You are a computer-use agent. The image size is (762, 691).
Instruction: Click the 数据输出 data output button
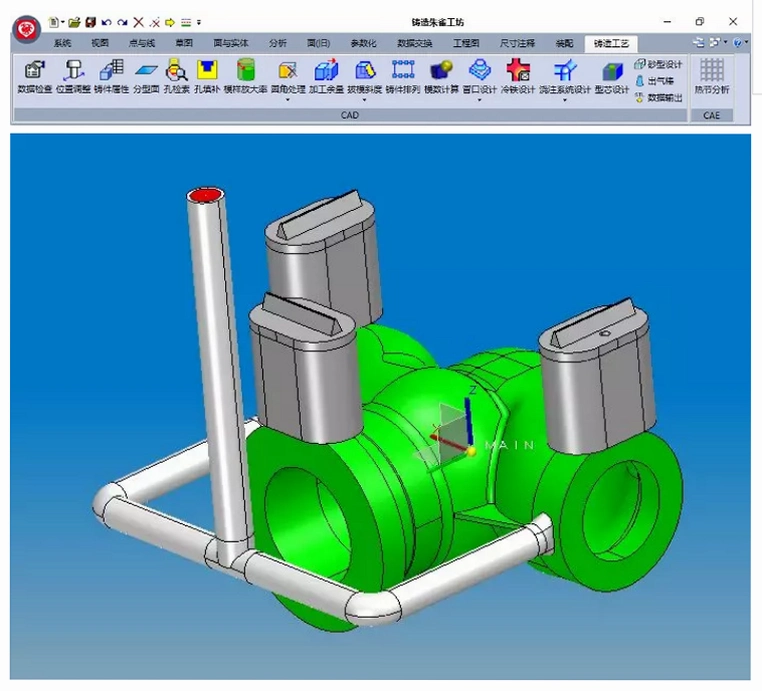coord(658,98)
